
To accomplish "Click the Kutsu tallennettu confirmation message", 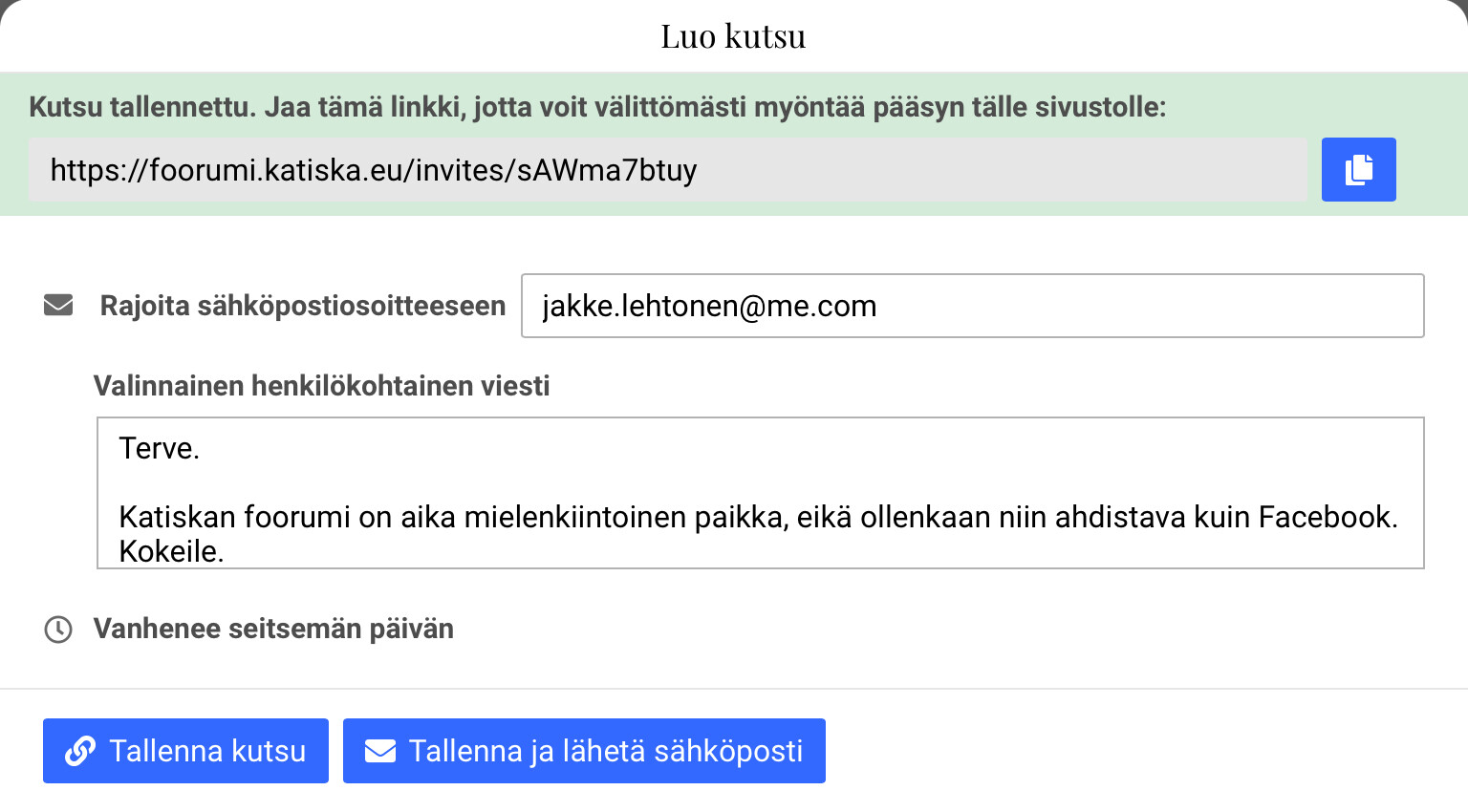I will point(597,106).
